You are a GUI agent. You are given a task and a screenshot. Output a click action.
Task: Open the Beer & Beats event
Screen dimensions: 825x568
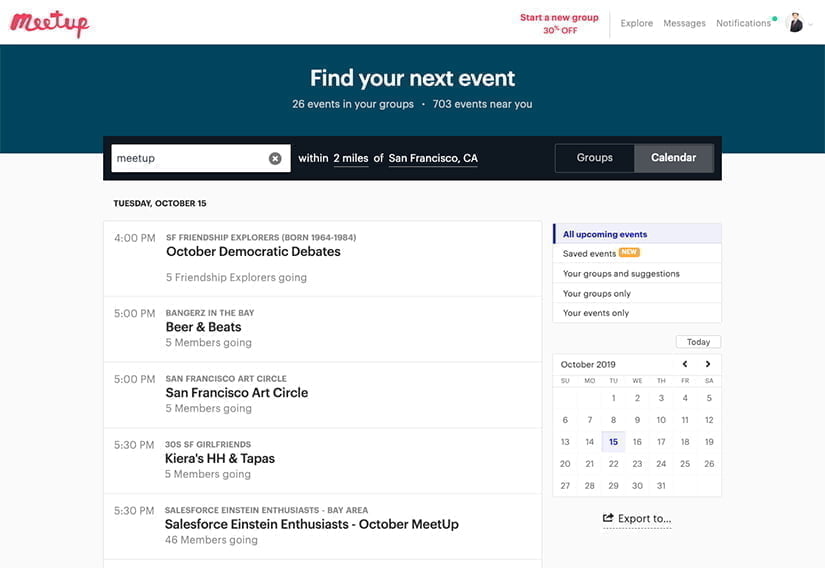click(203, 327)
